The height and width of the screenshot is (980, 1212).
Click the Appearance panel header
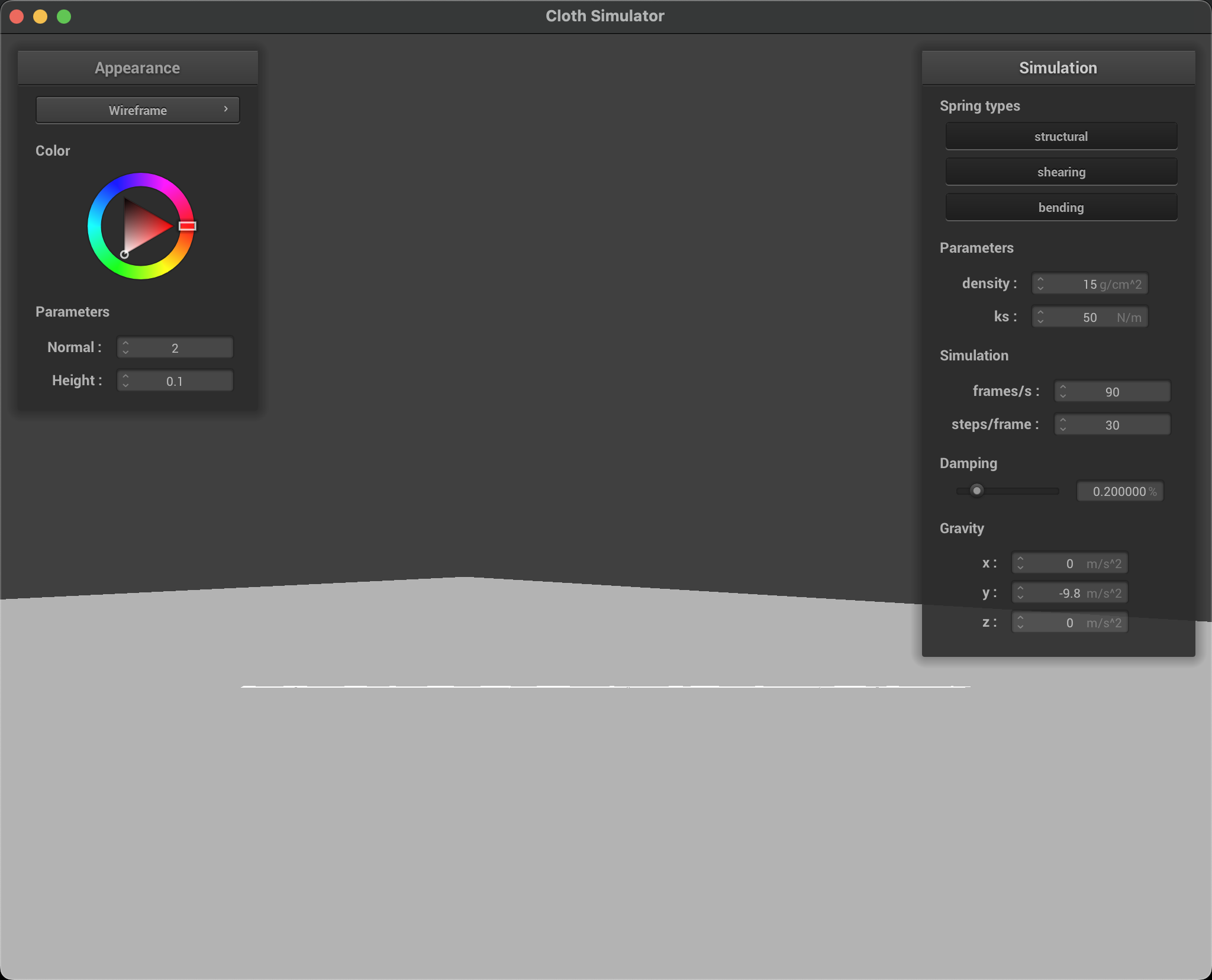pos(137,68)
